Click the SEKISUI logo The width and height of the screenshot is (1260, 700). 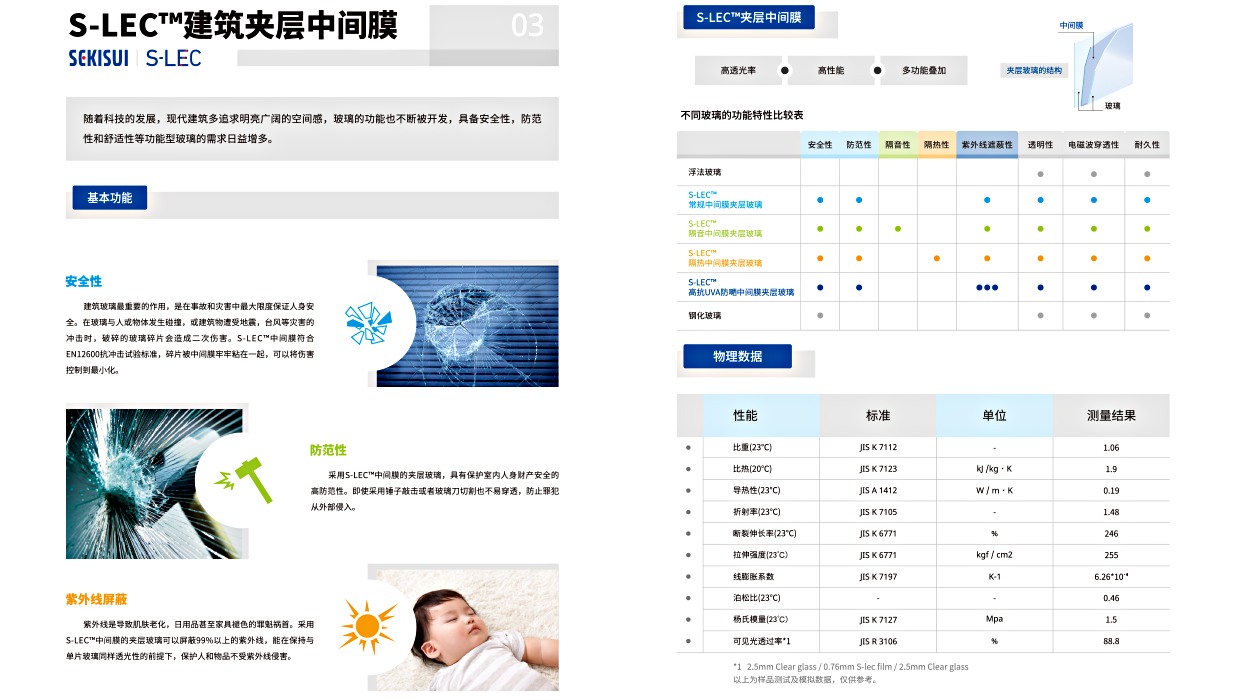98,59
